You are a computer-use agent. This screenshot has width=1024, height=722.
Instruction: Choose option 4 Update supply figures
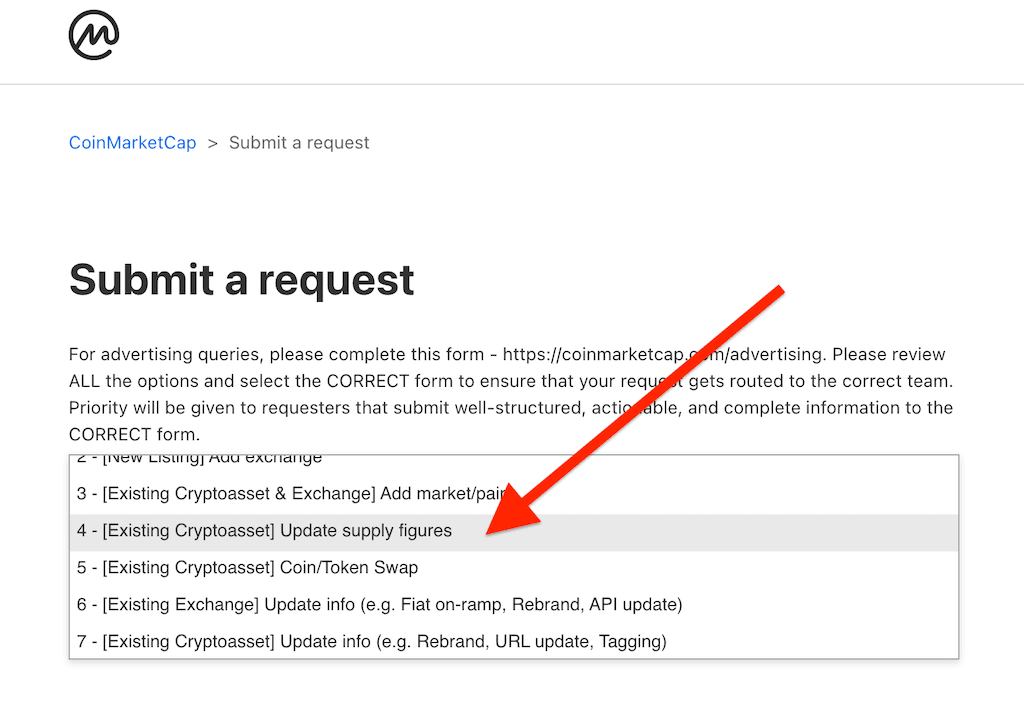click(x=514, y=531)
